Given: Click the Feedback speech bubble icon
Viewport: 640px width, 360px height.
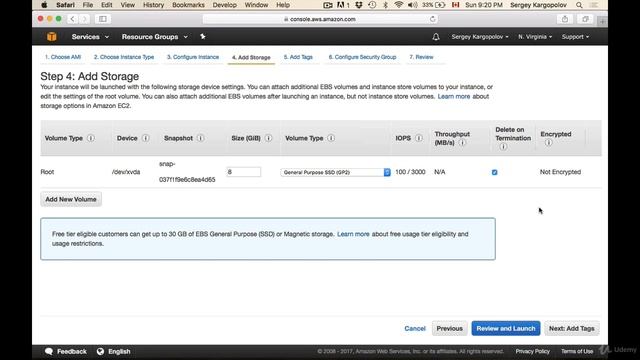Looking at the screenshot, I should coord(49,351).
